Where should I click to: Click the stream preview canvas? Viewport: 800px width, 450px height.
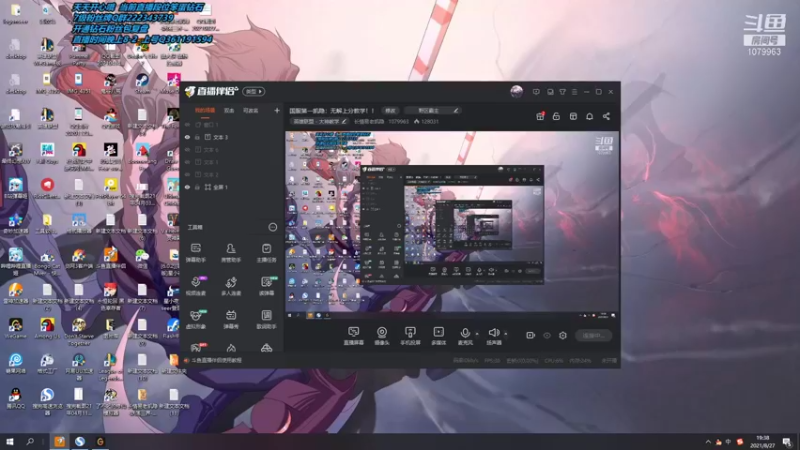pyautogui.click(x=452, y=226)
